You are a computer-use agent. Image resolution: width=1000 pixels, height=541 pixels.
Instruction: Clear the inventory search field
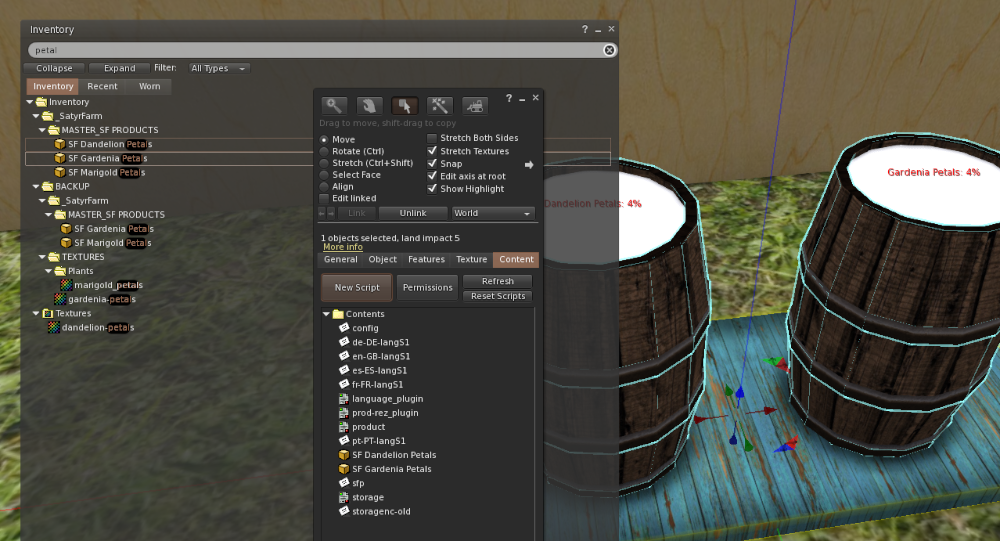point(609,49)
